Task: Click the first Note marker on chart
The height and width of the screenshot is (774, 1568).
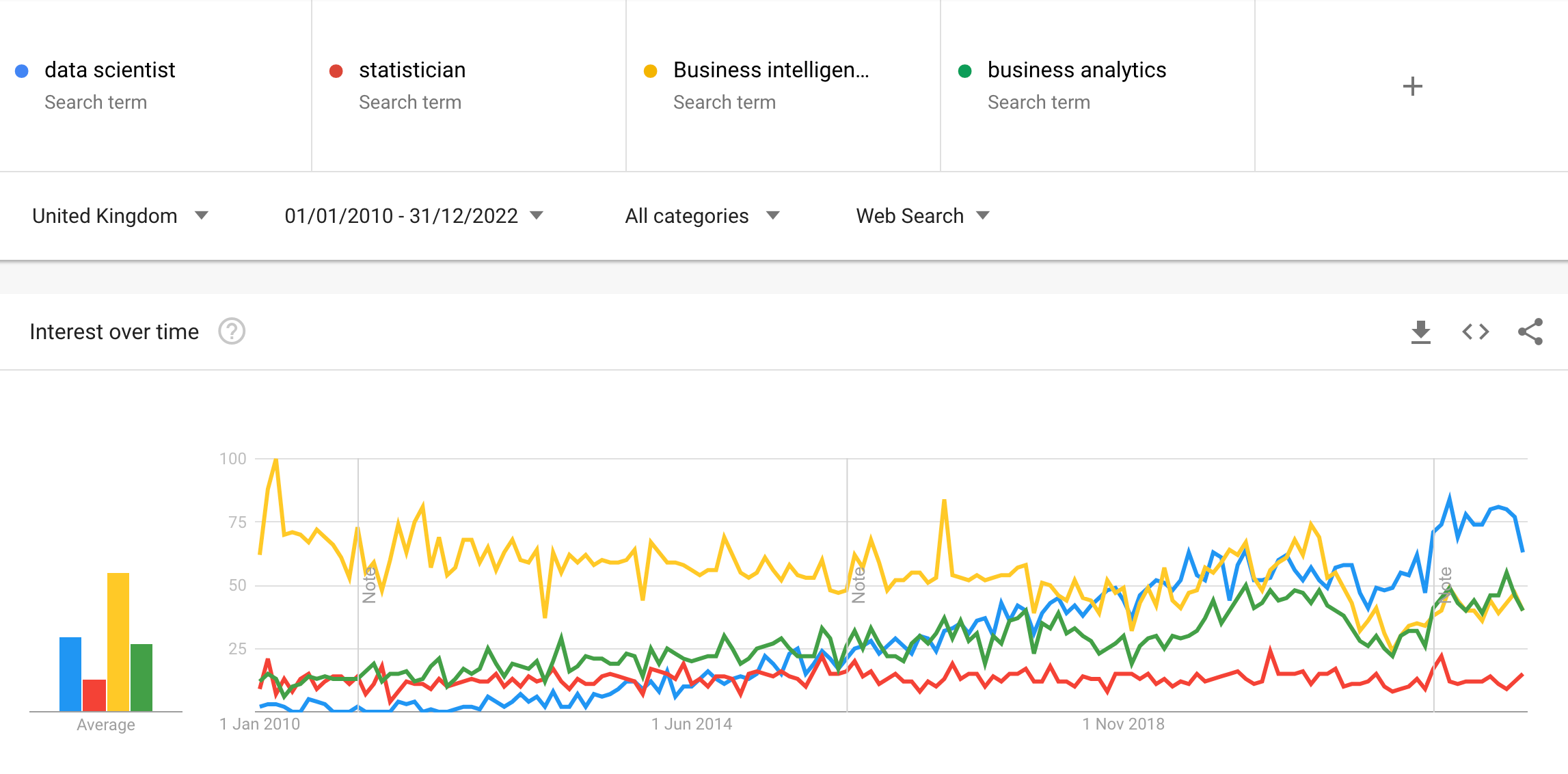Action: point(369,585)
